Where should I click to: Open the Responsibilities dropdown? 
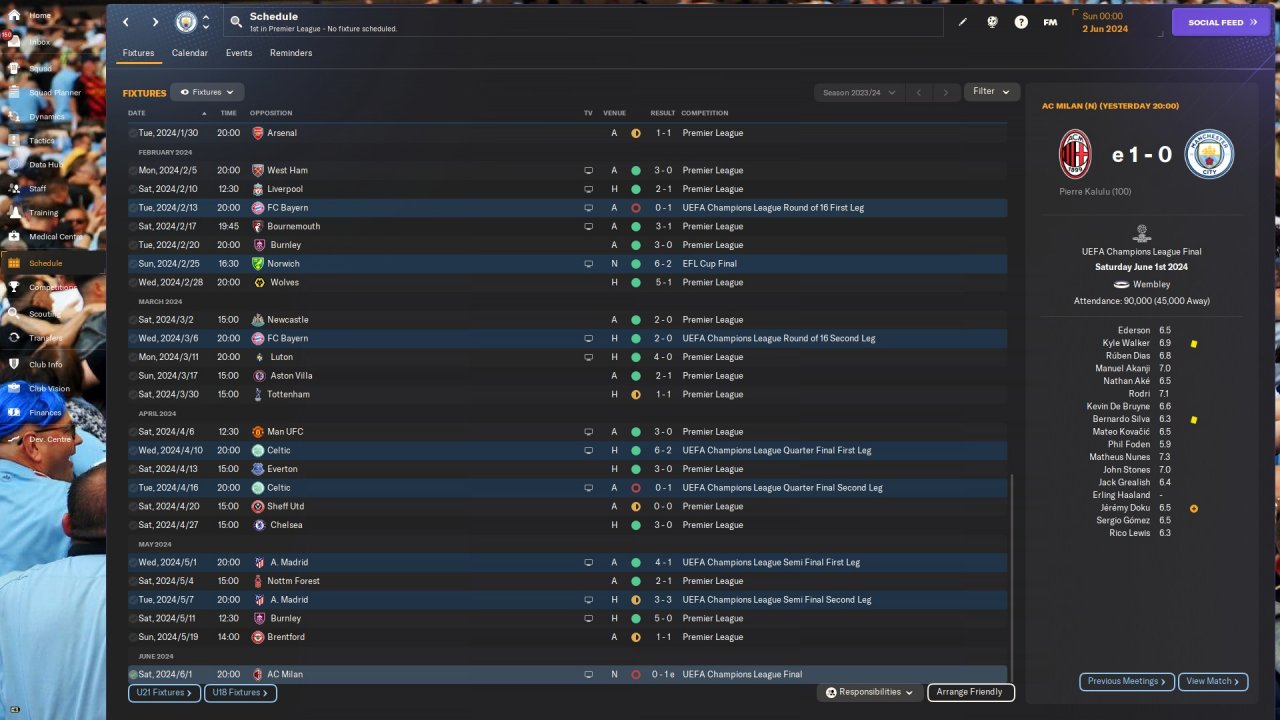coord(869,692)
